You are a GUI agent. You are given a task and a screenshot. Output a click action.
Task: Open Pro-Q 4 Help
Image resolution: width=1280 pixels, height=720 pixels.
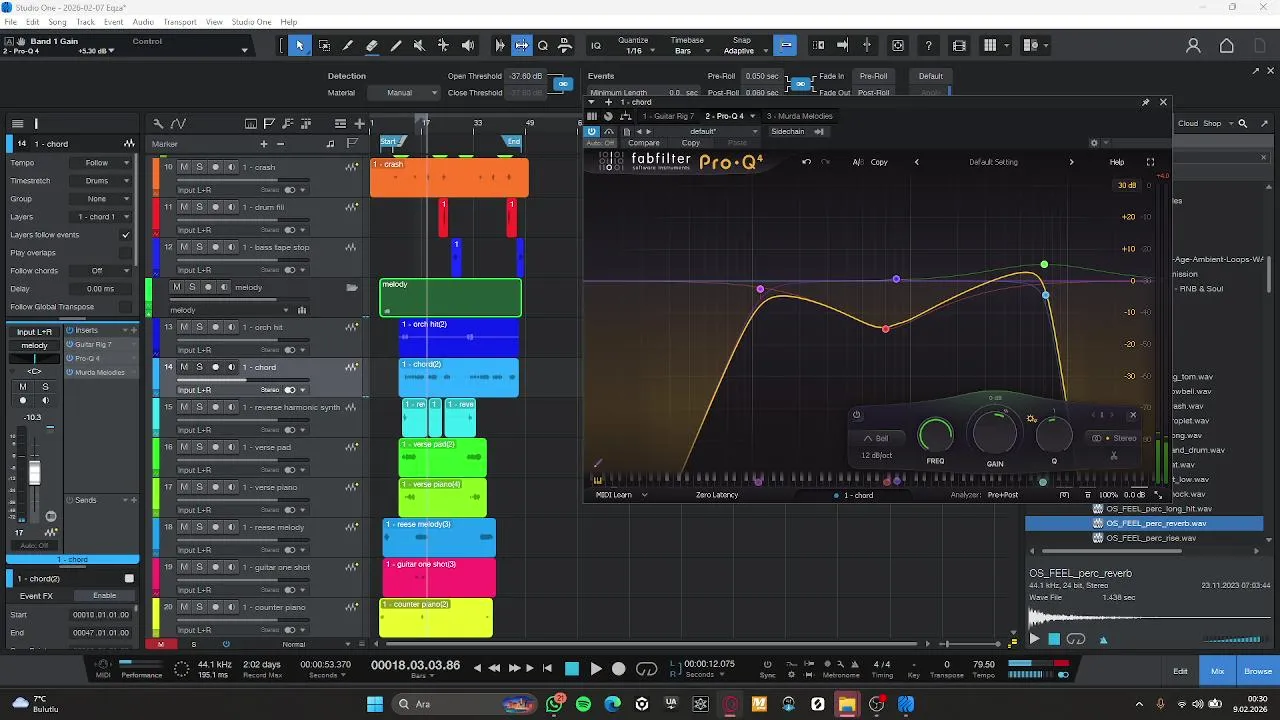[x=1117, y=162]
